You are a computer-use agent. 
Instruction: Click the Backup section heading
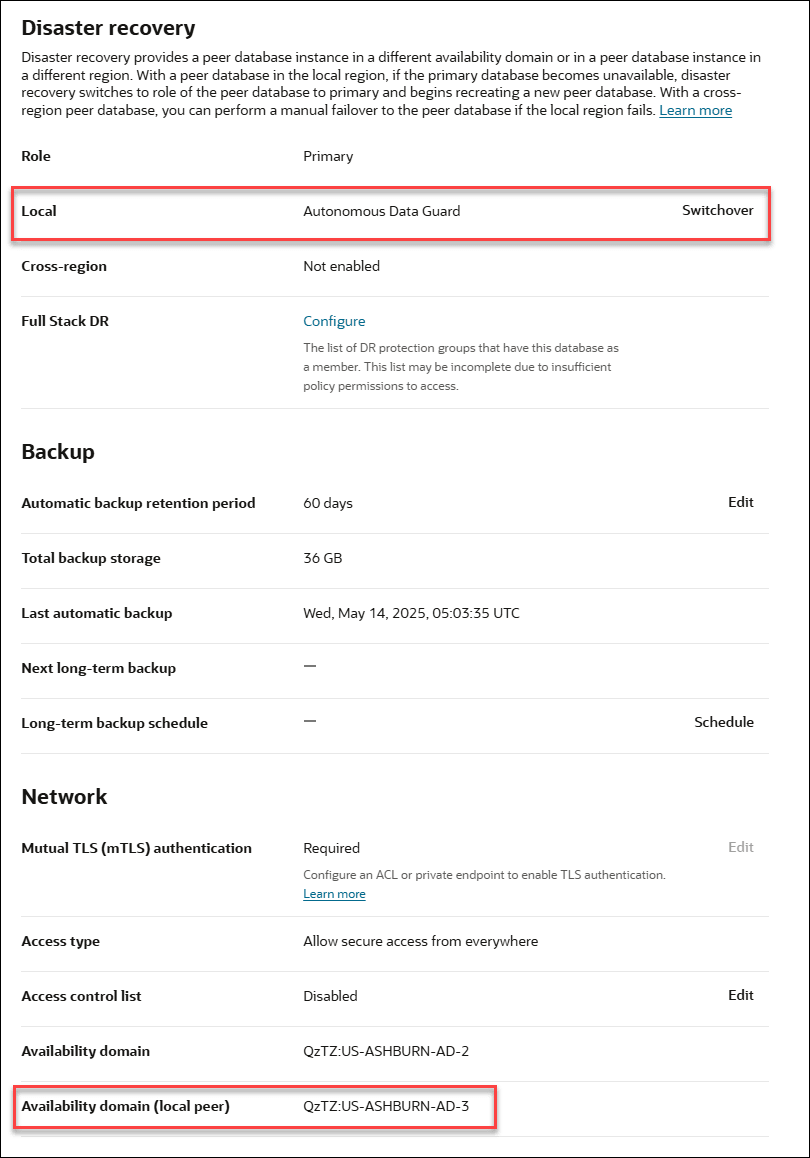pyautogui.click(x=55, y=451)
